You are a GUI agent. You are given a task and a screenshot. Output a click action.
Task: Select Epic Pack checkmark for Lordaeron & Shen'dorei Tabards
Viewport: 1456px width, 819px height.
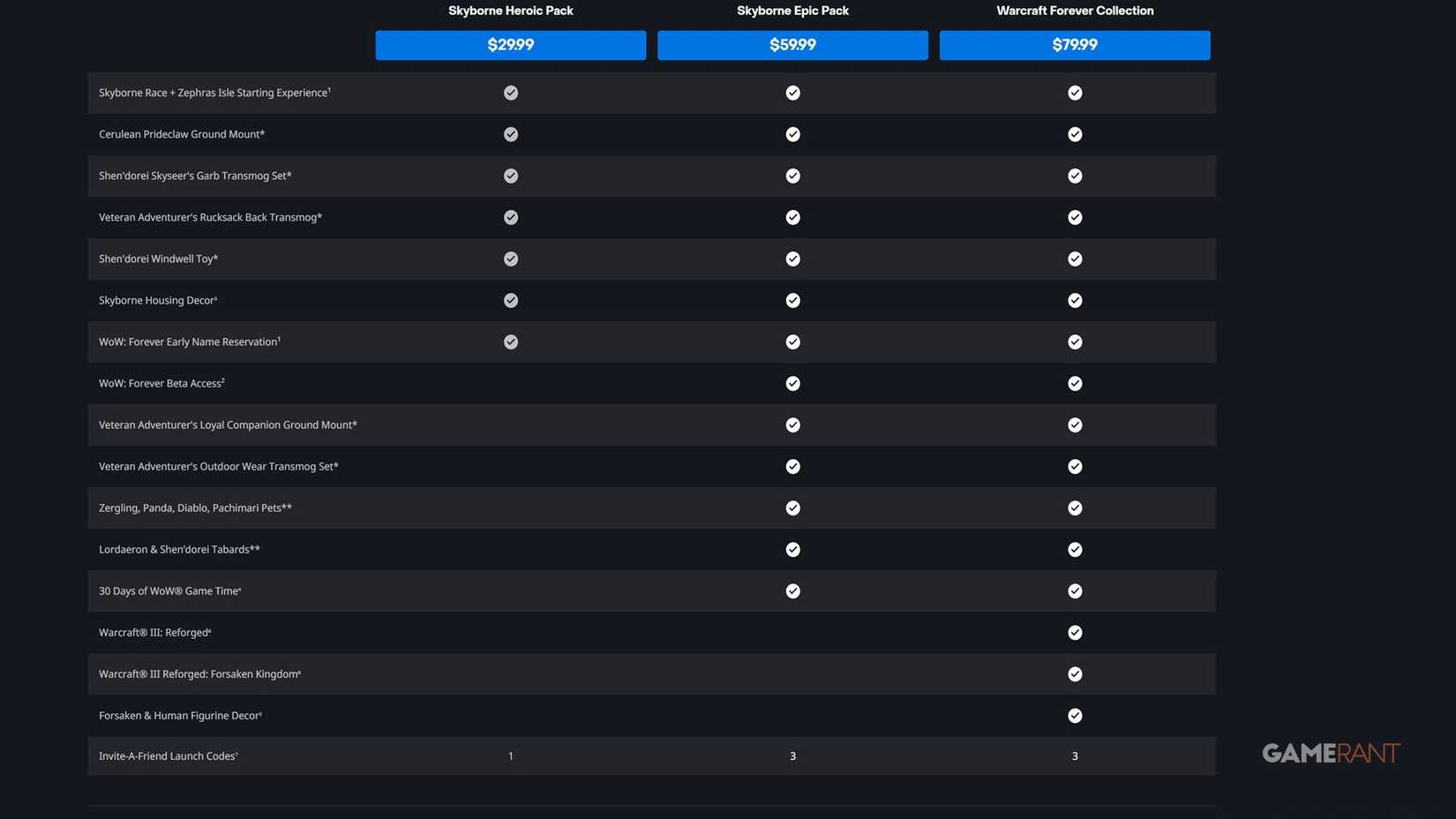793,549
